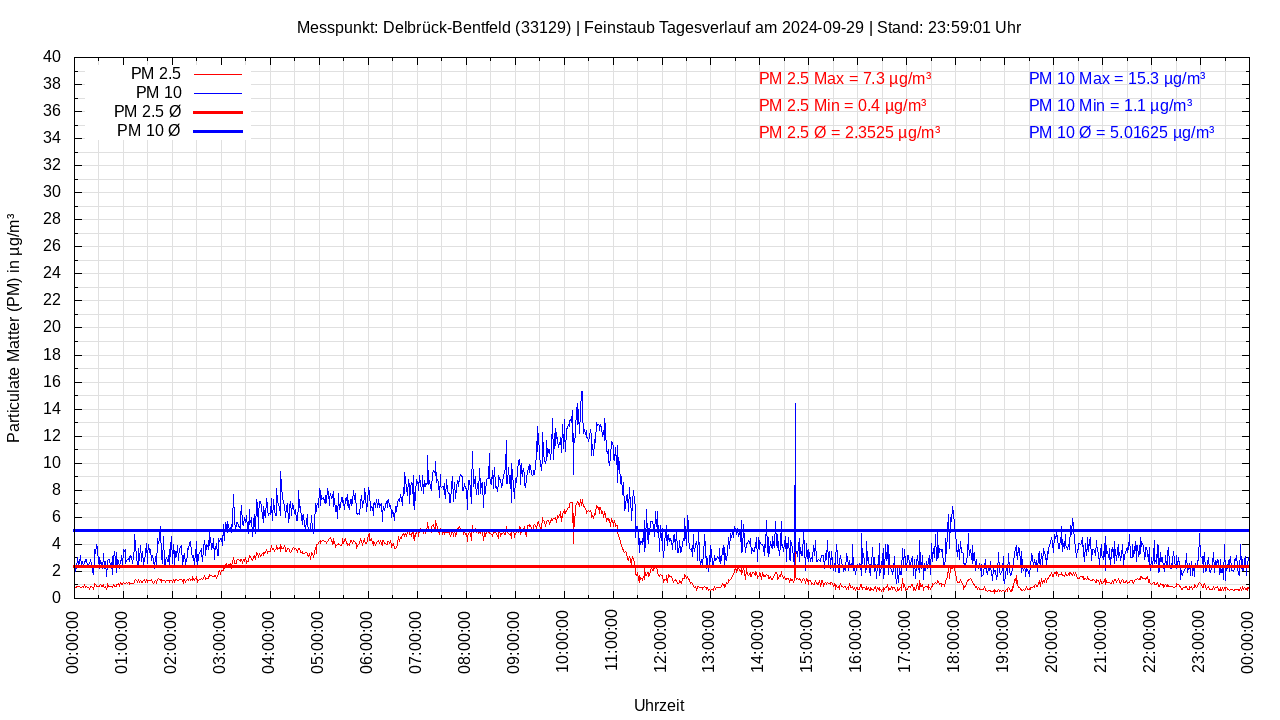
Task: Click the PM 2.5 legend label
Action: pos(155,74)
